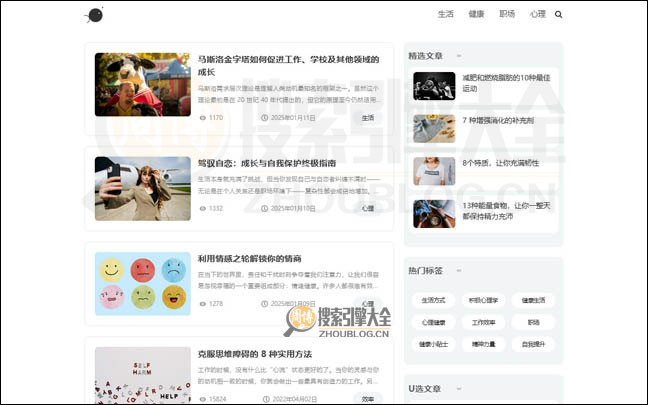Screen dimensions: 648x405
Task: Click the 热门标签 section heading
Action: click(x=425, y=271)
